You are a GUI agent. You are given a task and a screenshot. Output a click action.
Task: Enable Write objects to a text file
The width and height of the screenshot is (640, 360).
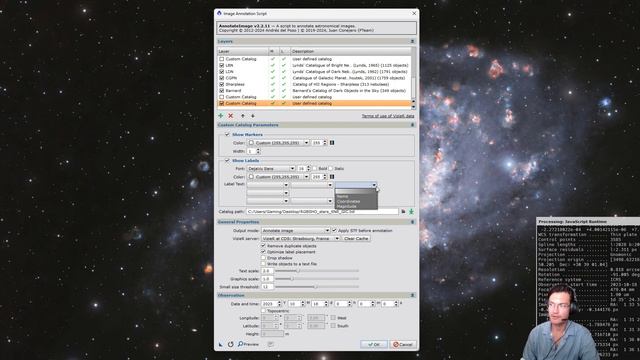pos(263,264)
